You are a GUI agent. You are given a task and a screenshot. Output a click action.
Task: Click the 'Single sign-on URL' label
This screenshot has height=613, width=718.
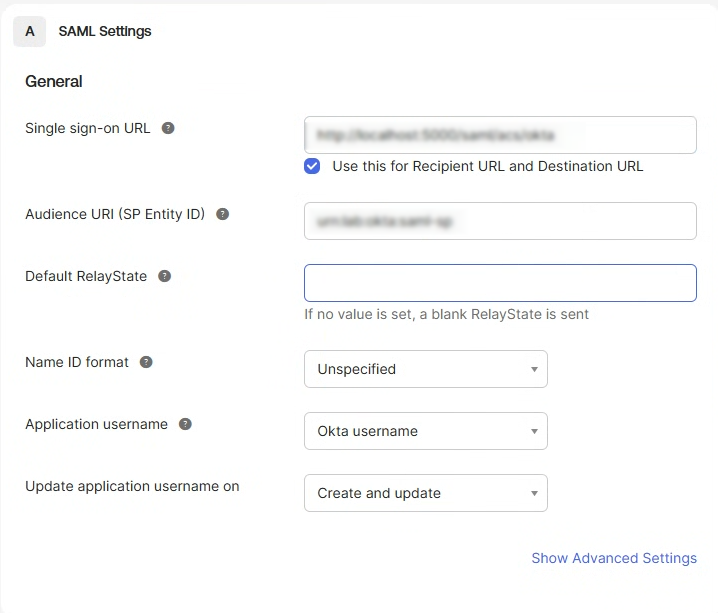coord(87,128)
